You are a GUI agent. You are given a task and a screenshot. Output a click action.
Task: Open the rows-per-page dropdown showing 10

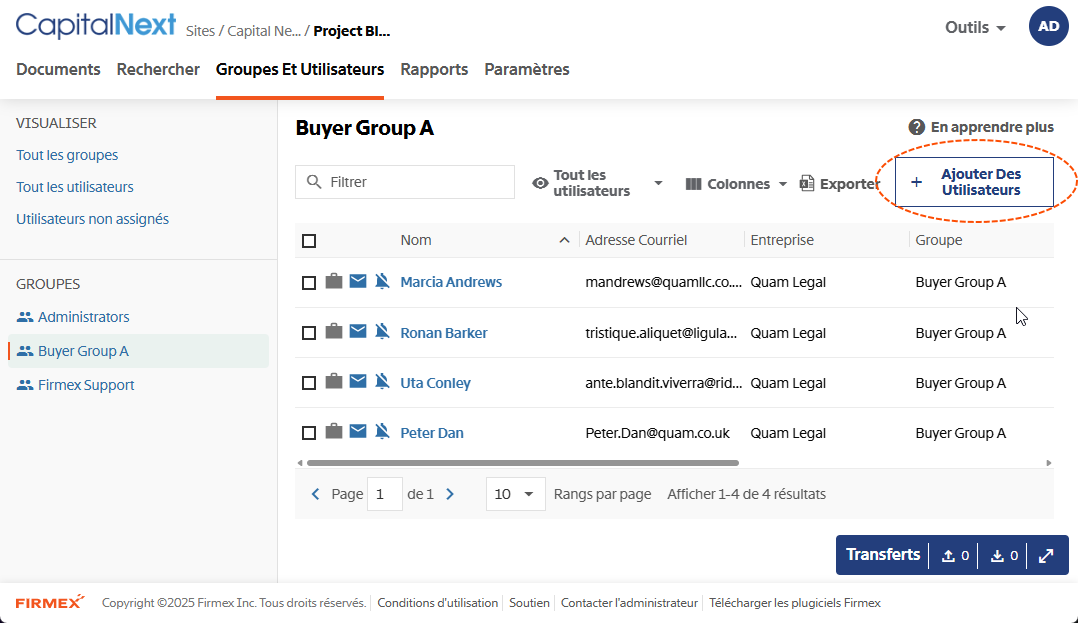tap(516, 494)
